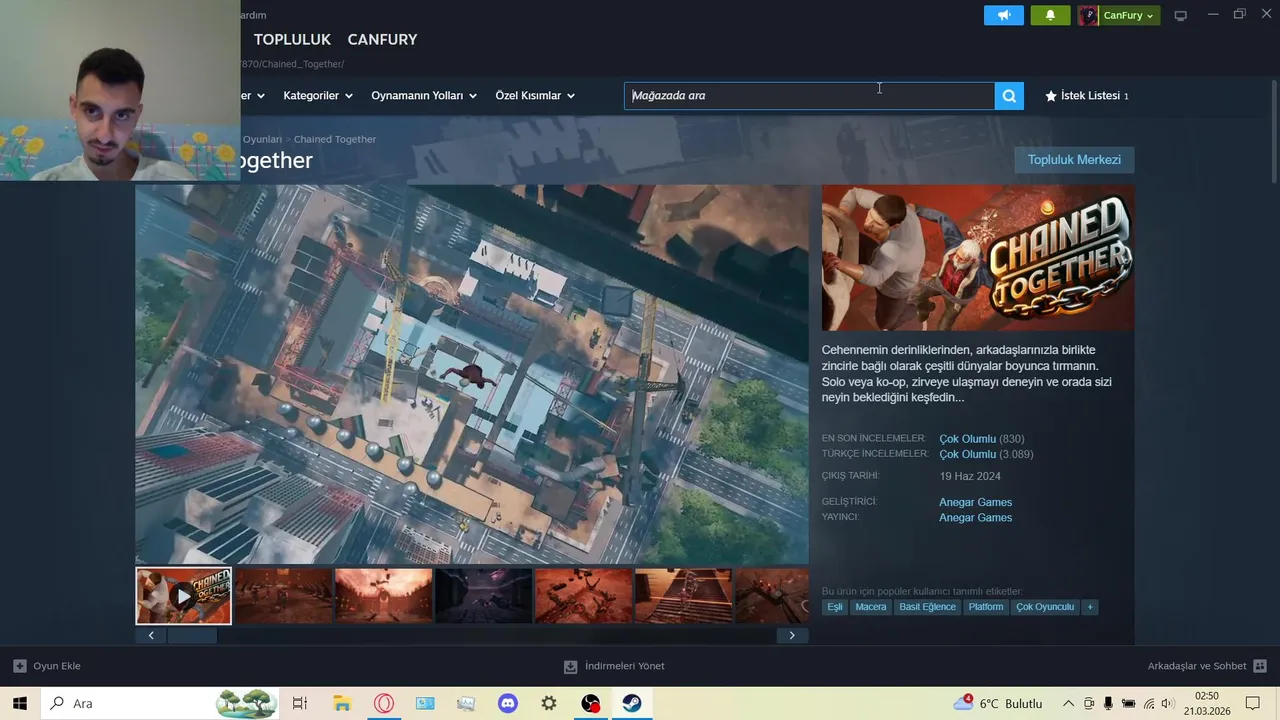Click the main trailer video area
Viewport: 1280px width, 720px height.
472,374
